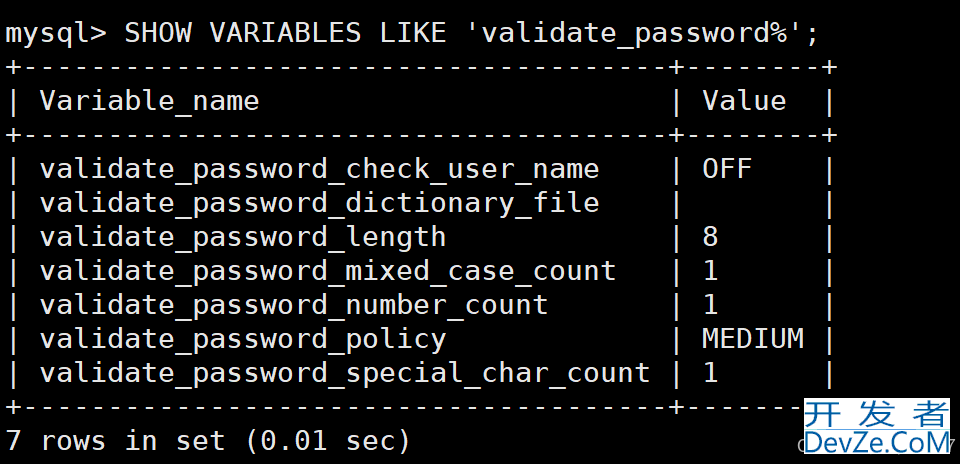
Task: Click the DevZe.CoM watermark logo
Action: 877,442
